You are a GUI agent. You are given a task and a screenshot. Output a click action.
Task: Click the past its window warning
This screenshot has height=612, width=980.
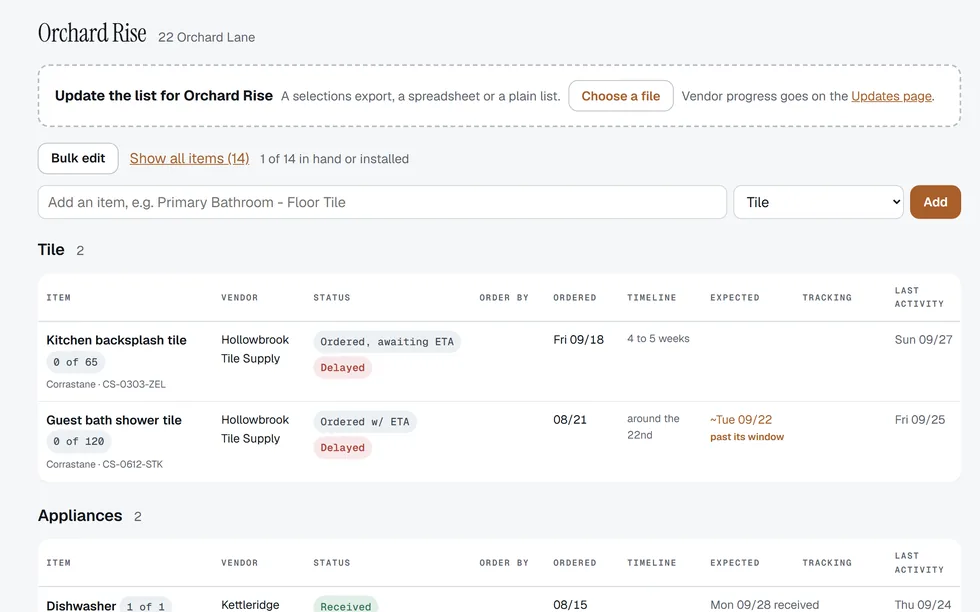tap(747, 437)
